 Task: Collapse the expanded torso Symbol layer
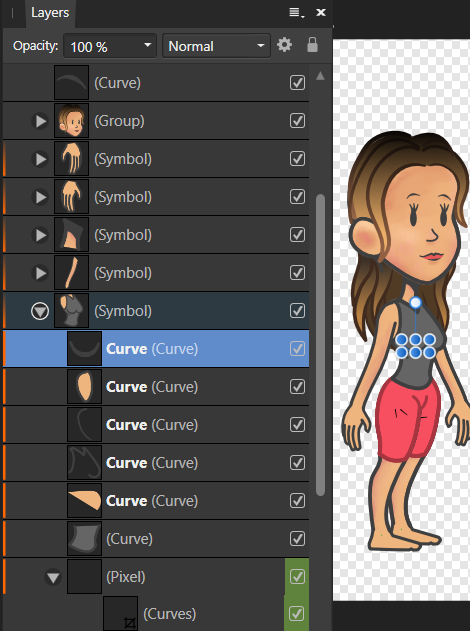[x=40, y=311]
